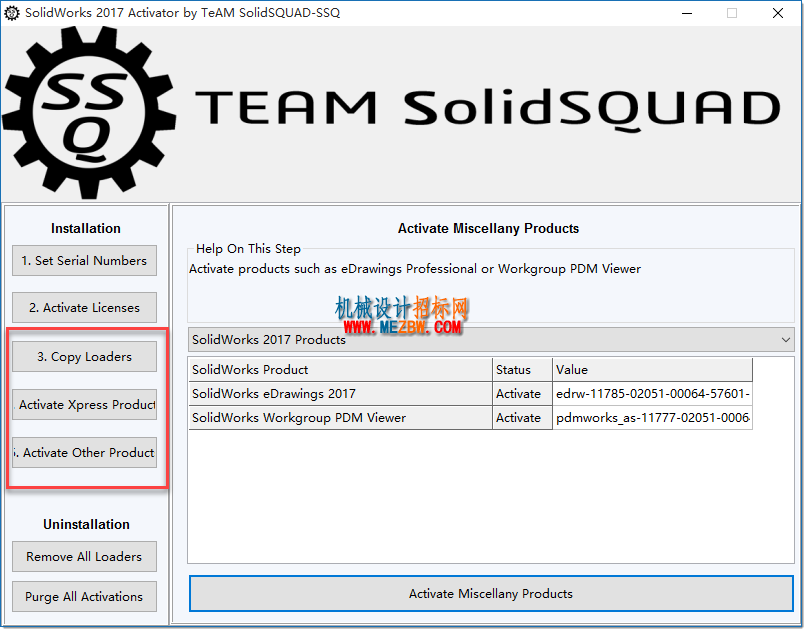
Task: Click the Remove All Loaders button
Action: [84, 557]
